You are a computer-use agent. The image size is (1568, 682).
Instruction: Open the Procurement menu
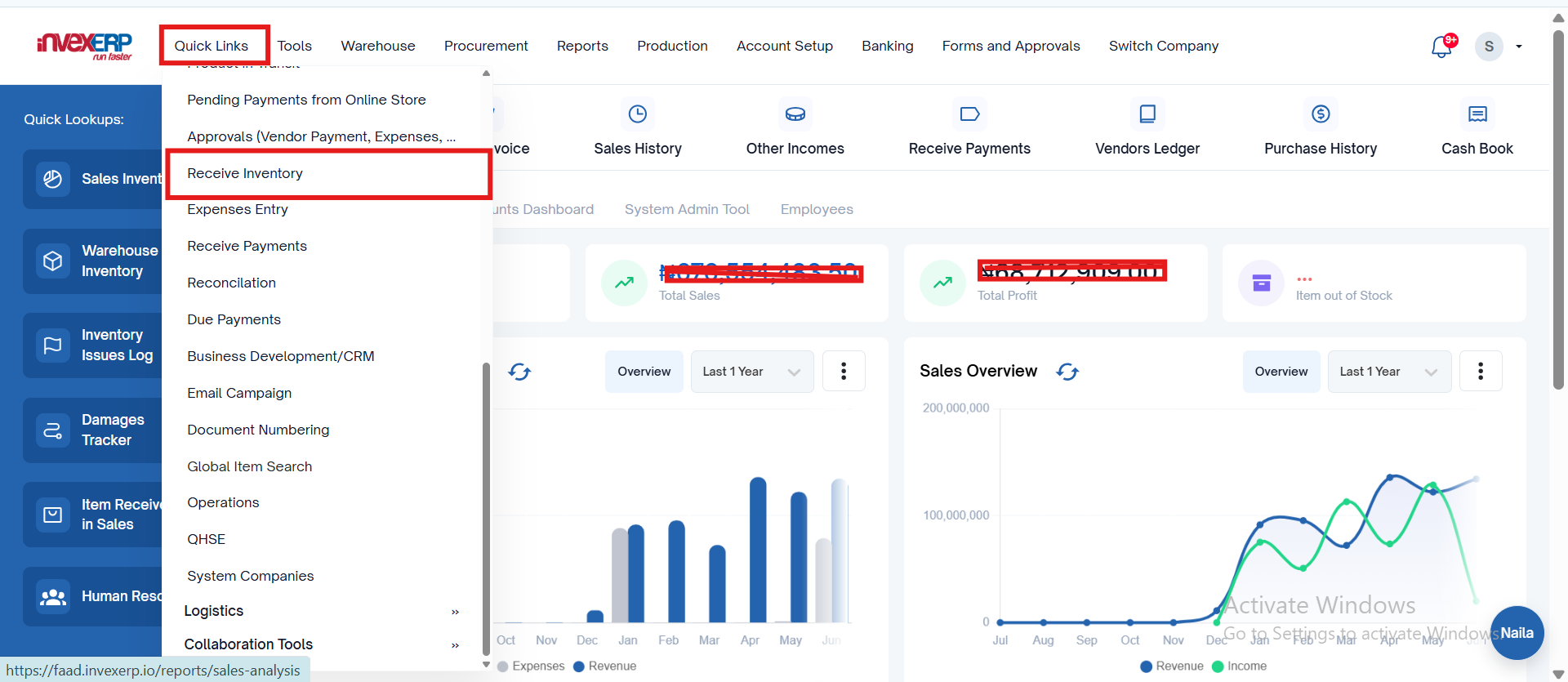pyautogui.click(x=486, y=46)
